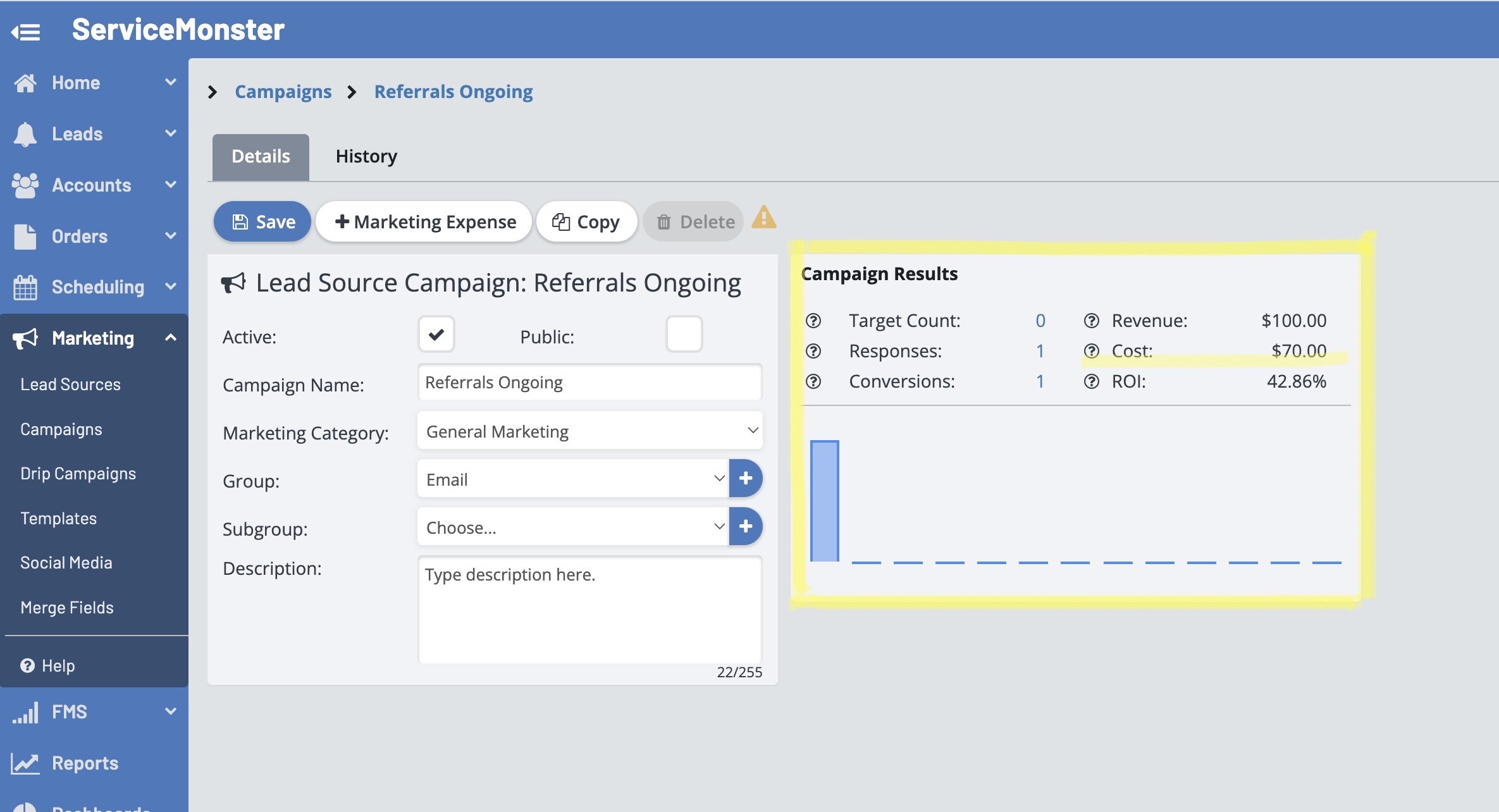Click the blue bar in results chart
Image resolution: width=1499 pixels, height=812 pixels.
pos(824,501)
